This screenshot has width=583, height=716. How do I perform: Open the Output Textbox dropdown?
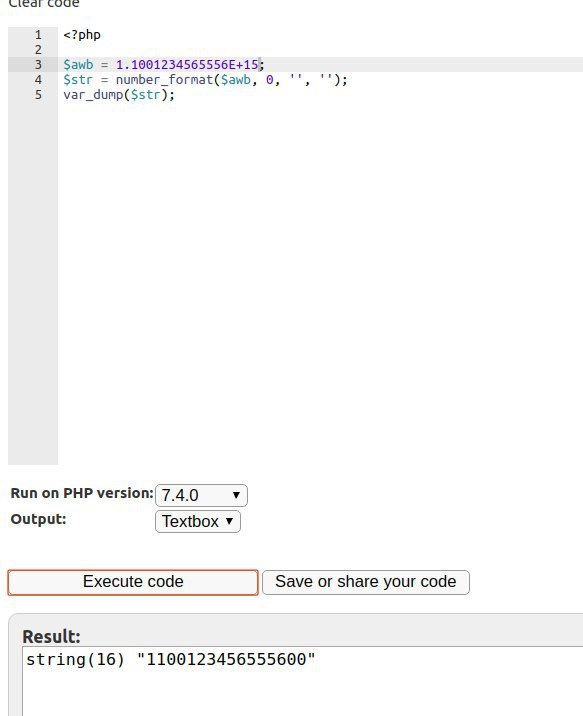click(198, 521)
